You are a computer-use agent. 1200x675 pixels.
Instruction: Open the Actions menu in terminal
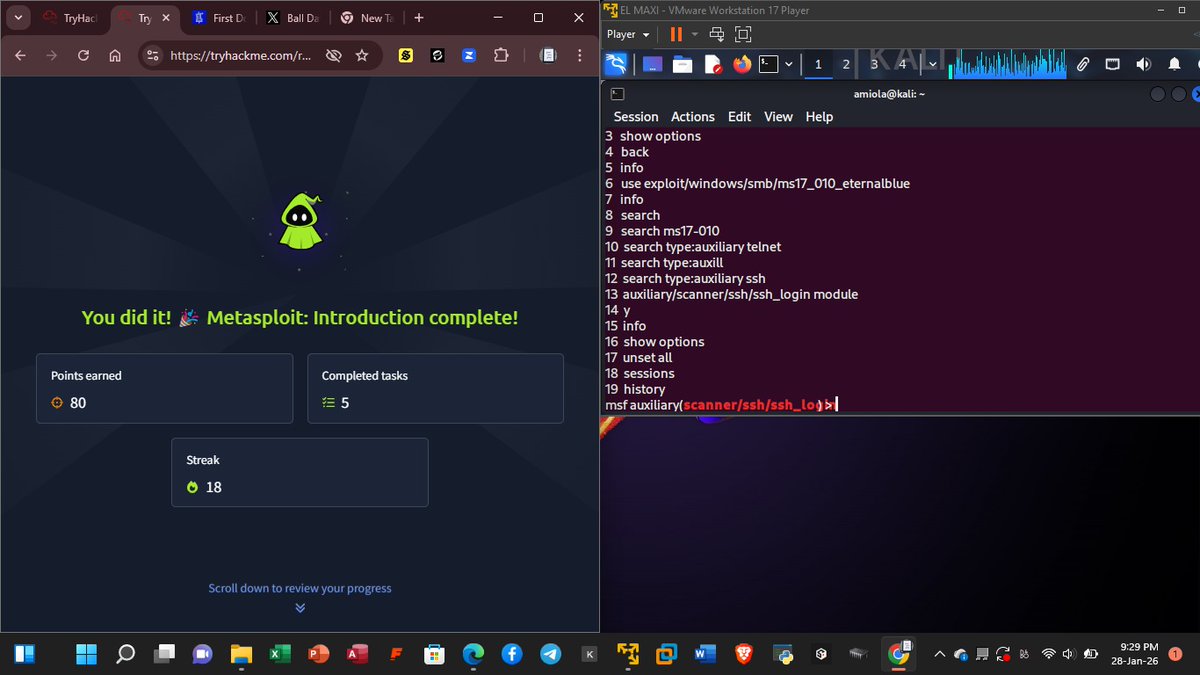click(x=693, y=117)
